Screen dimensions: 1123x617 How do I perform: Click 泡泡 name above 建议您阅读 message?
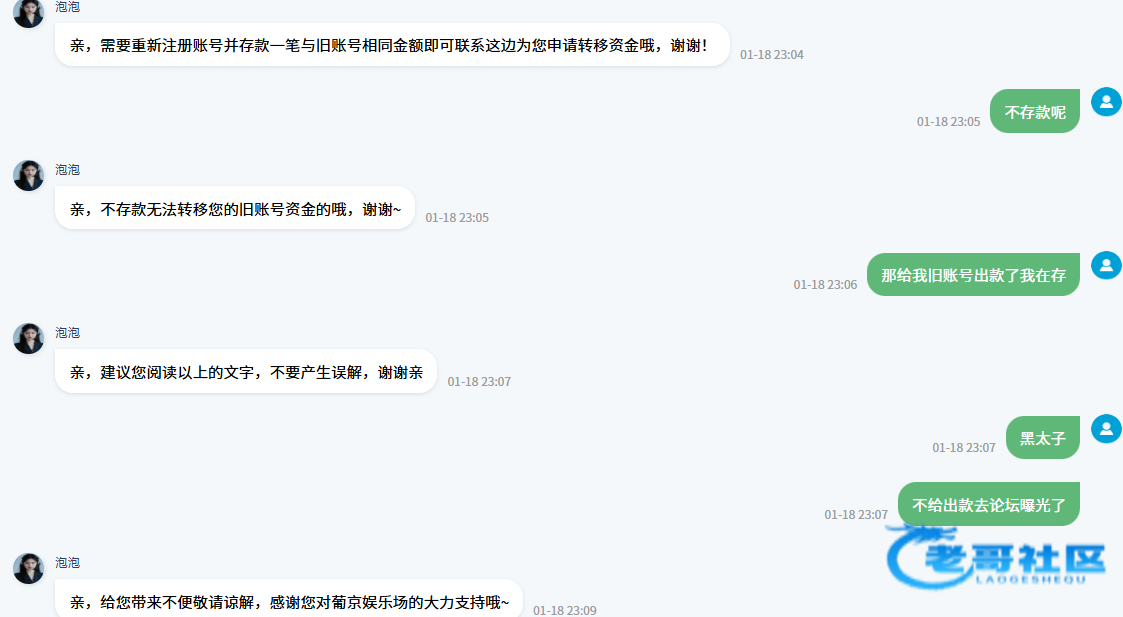click(67, 333)
